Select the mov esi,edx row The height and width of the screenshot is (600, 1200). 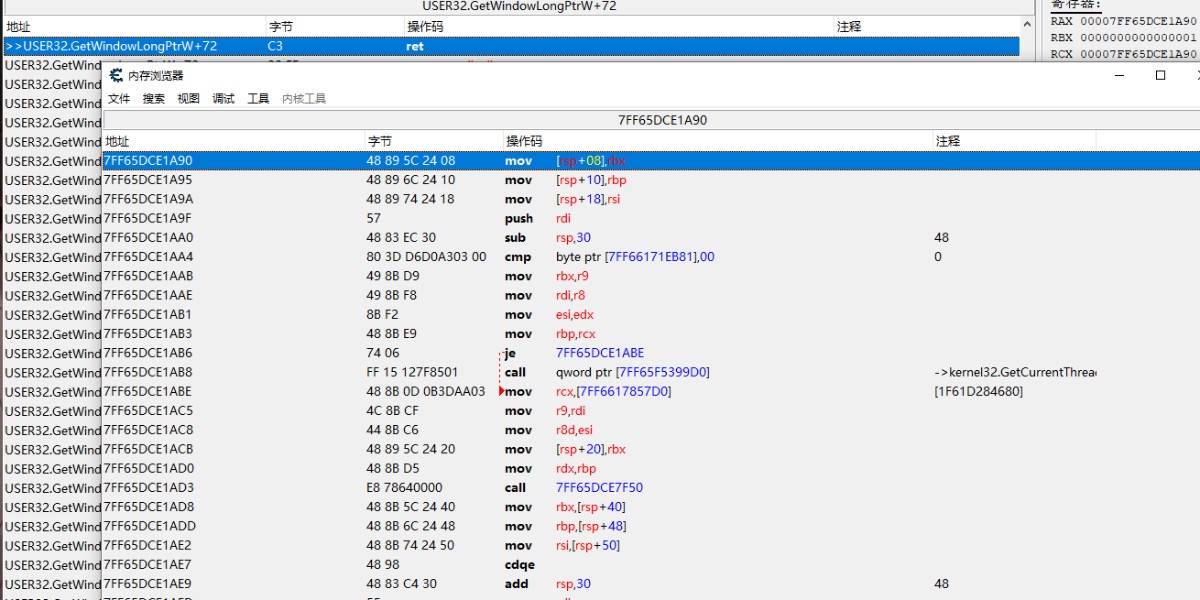(x=652, y=315)
